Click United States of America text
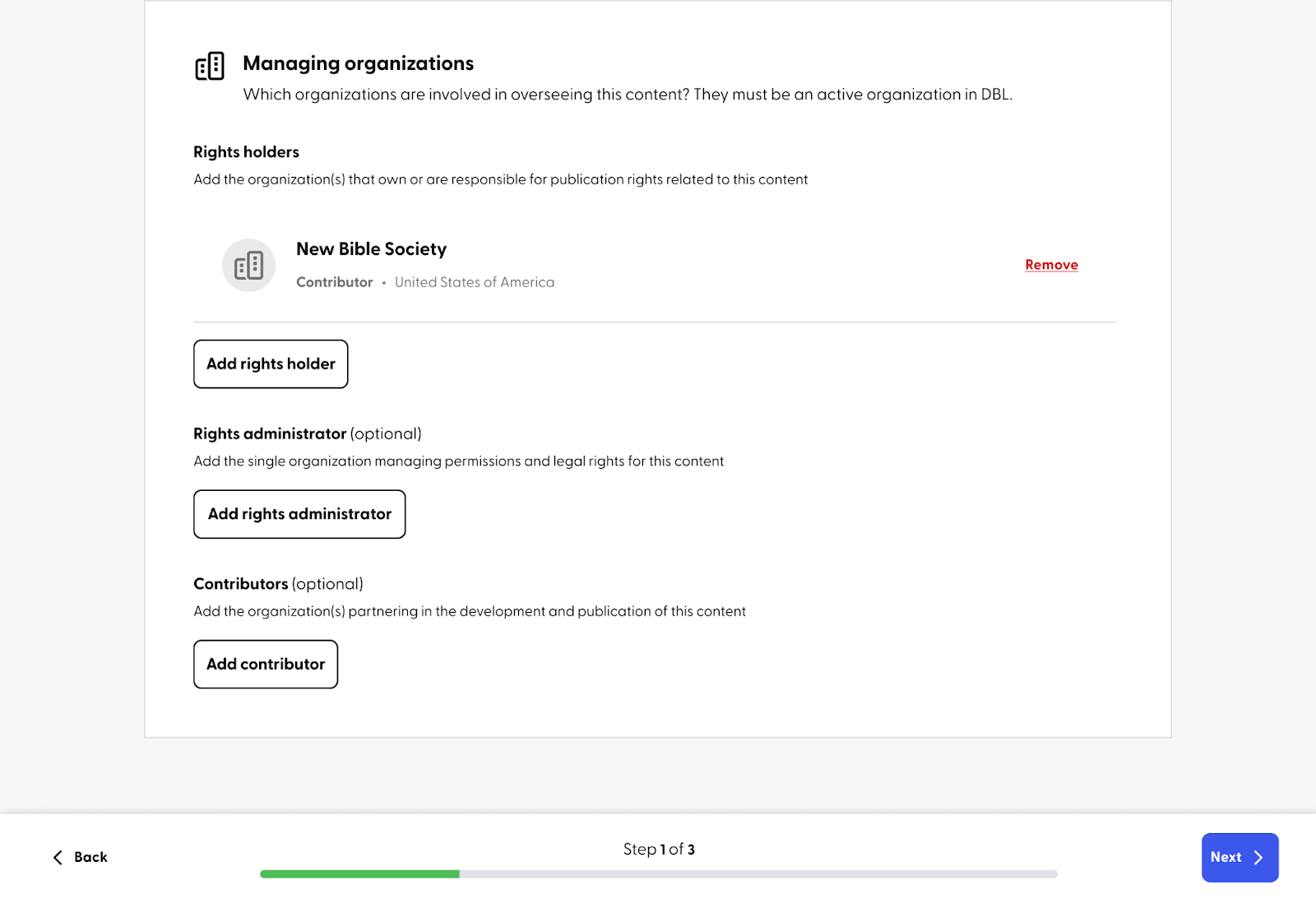The height and width of the screenshot is (903, 1316). (x=475, y=282)
